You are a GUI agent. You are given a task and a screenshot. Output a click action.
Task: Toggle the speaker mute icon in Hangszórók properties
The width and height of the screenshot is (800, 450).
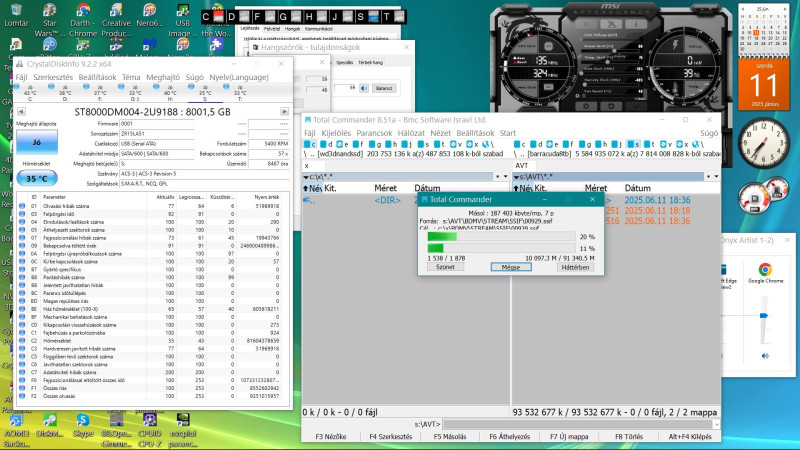(364, 88)
